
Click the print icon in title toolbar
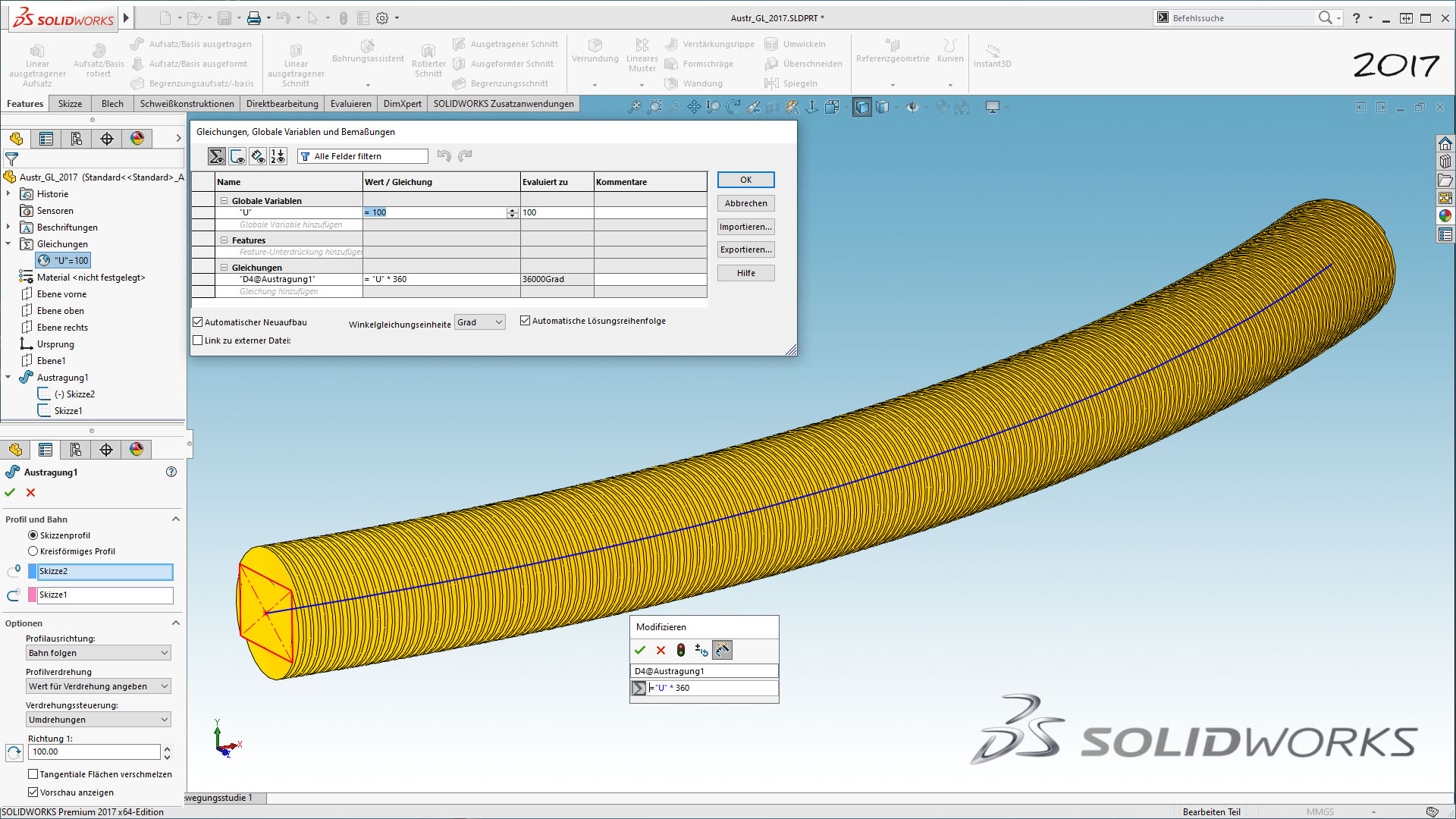click(x=254, y=18)
